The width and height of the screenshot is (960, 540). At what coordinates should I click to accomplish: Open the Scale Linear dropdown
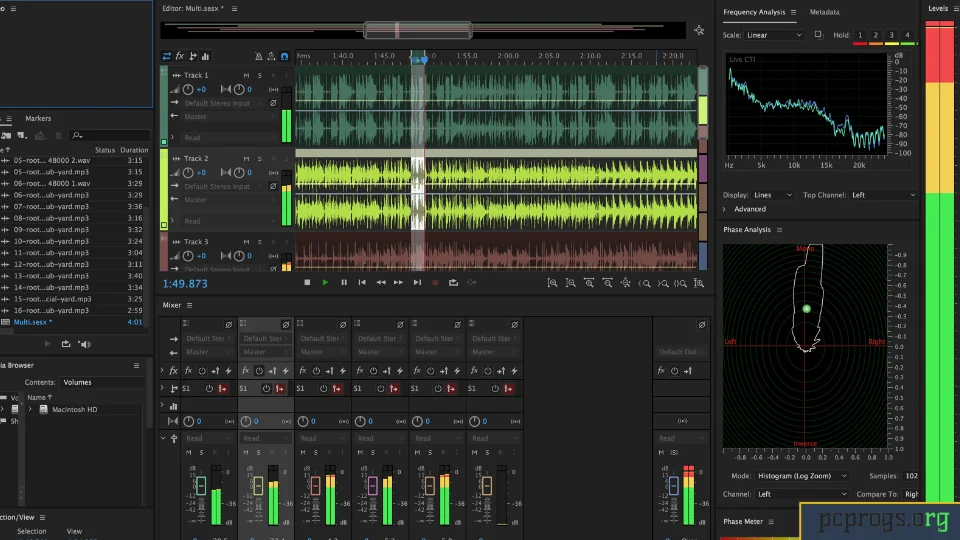coord(774,35)
